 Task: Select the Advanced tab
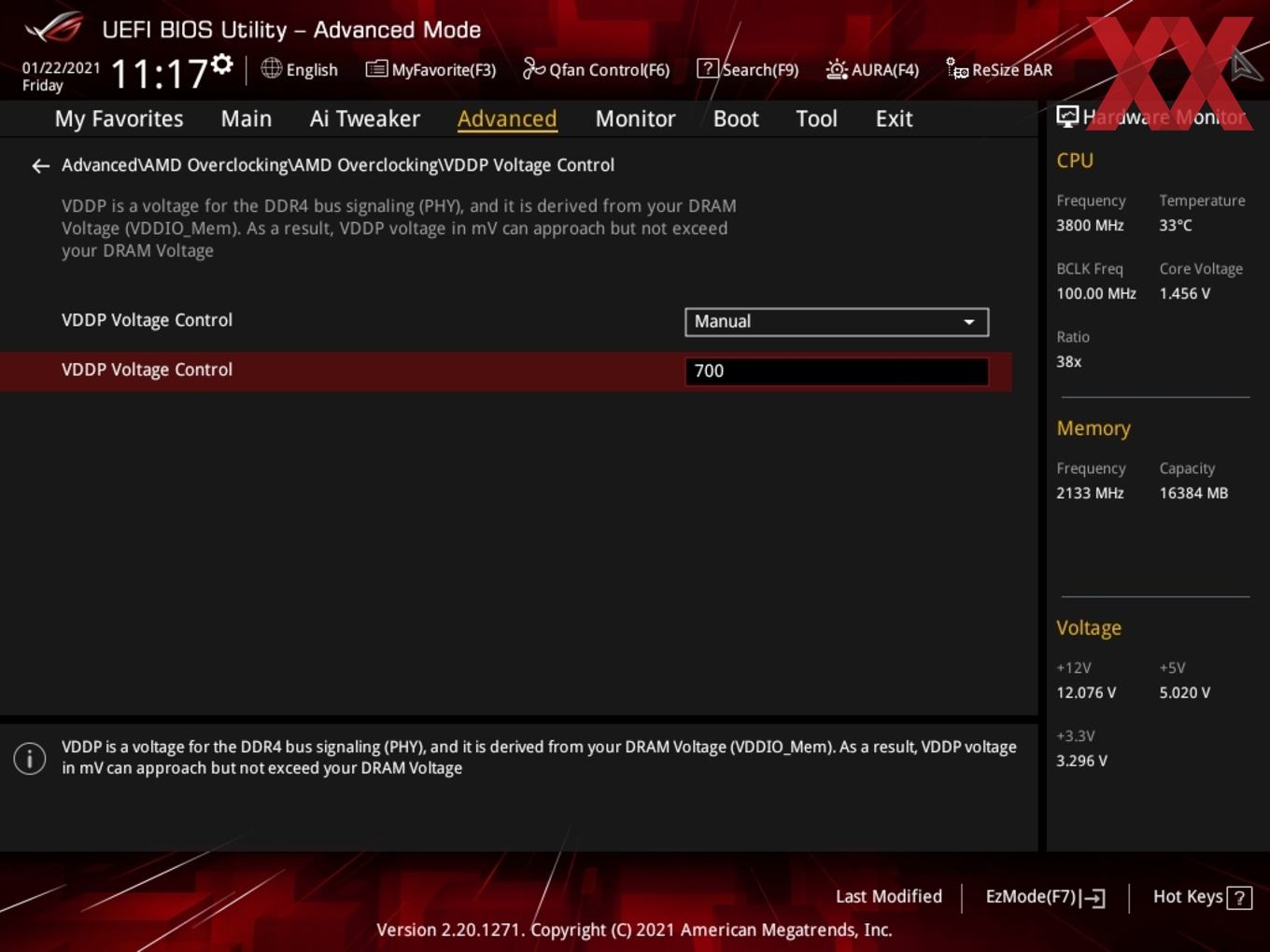click(507, 119)
